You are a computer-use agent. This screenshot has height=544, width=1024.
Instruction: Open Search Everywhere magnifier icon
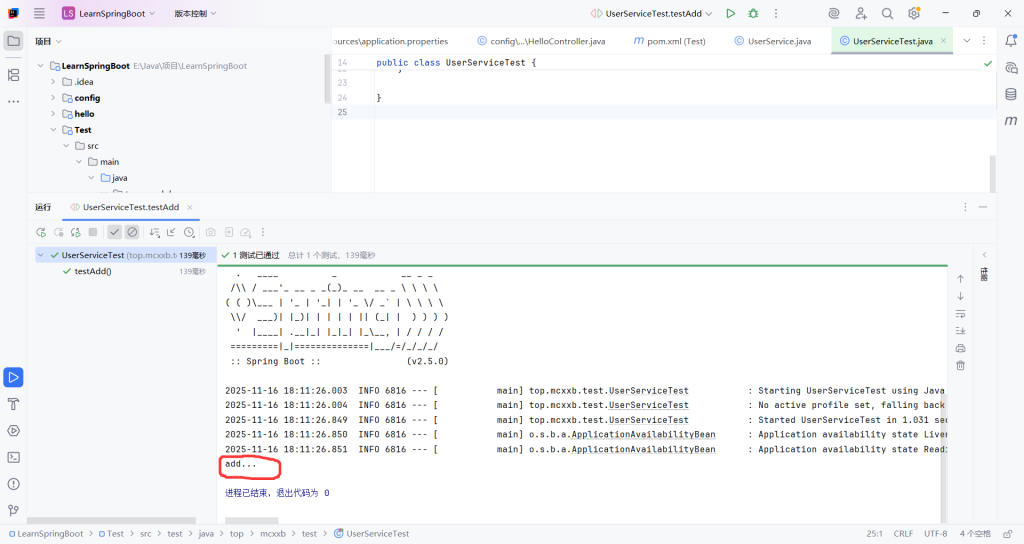click(x=887, y=13)
